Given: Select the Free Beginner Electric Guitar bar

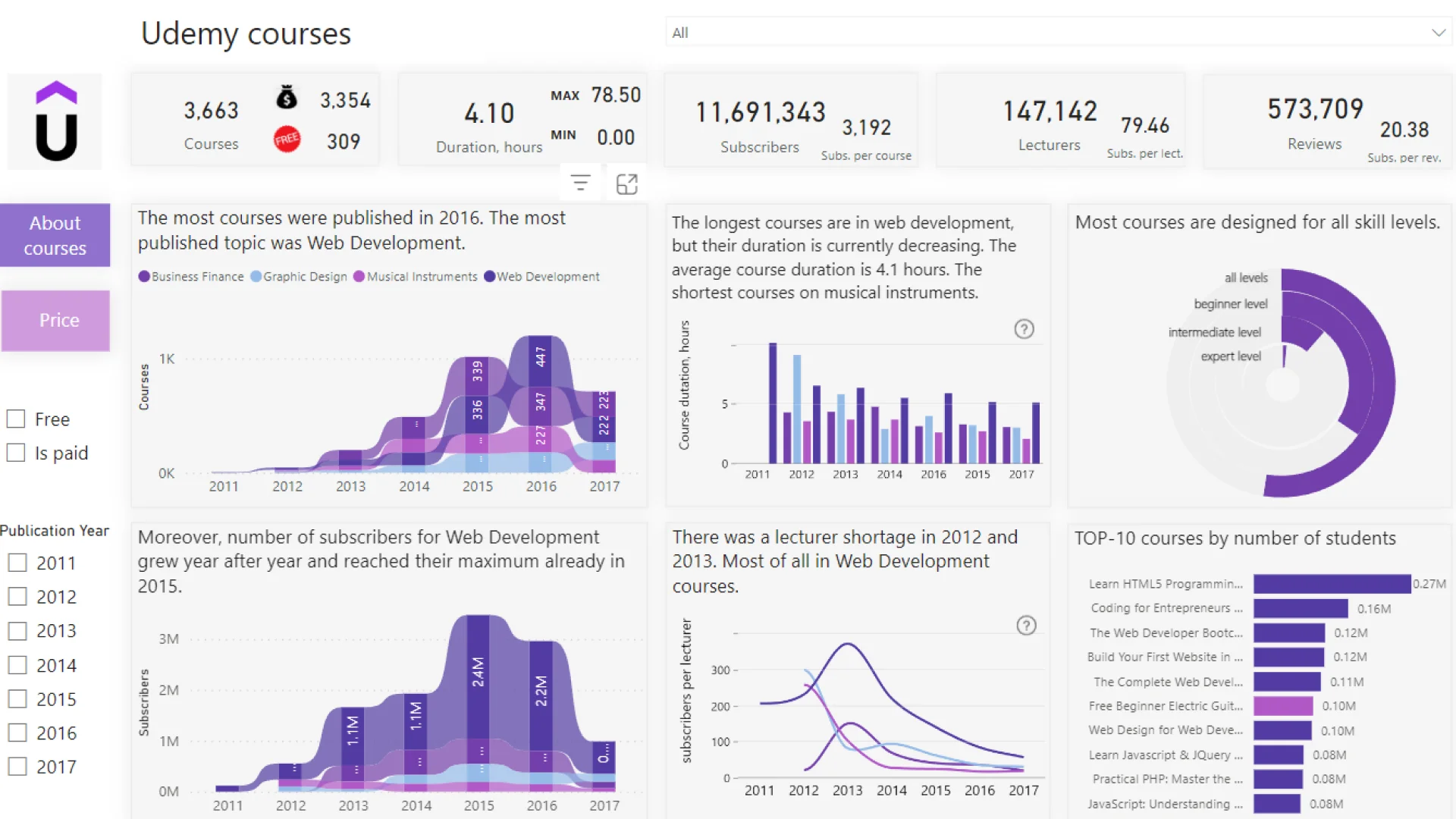Looking at the screenshot, I should click(x=1283, y=706).
